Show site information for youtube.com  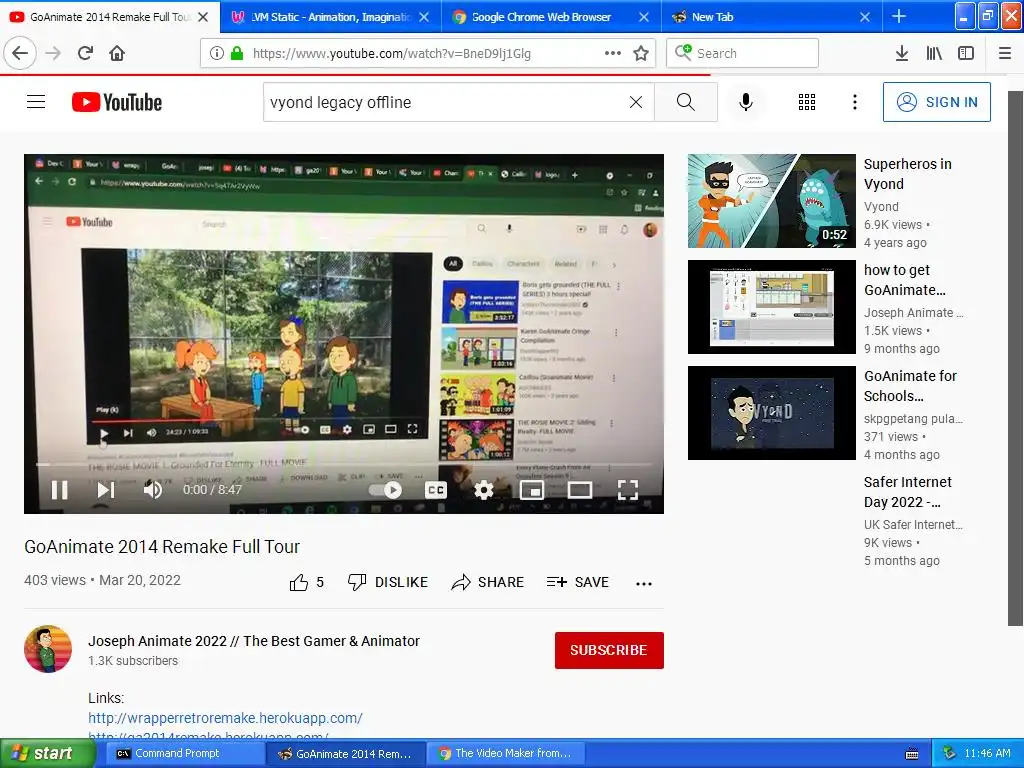217,53
